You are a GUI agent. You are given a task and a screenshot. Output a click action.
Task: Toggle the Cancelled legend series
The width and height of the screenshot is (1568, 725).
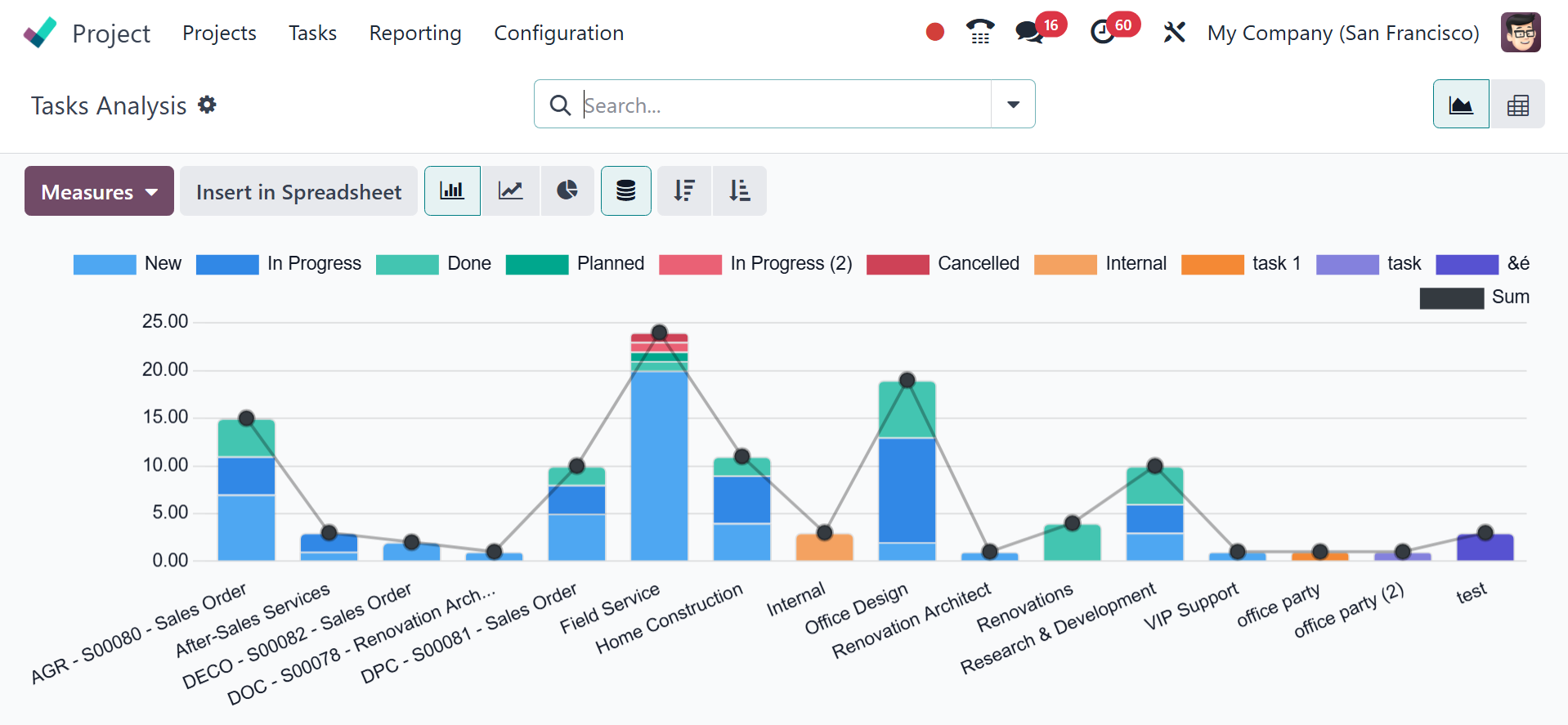point(943,264)
